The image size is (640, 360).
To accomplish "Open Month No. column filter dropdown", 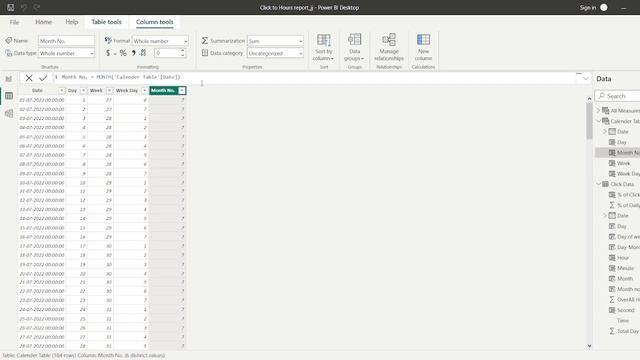I will pyautogui.click(x=182, y=91).
